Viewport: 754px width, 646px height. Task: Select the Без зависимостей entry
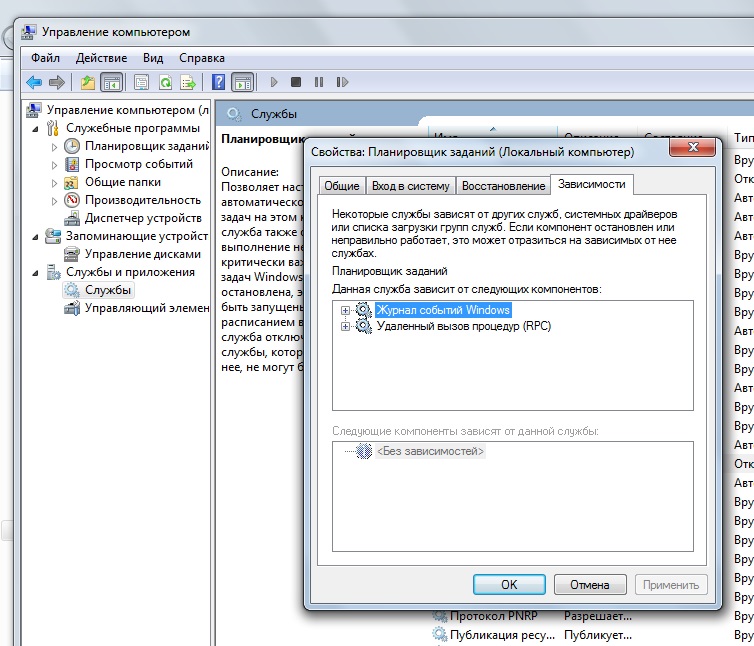430,451
